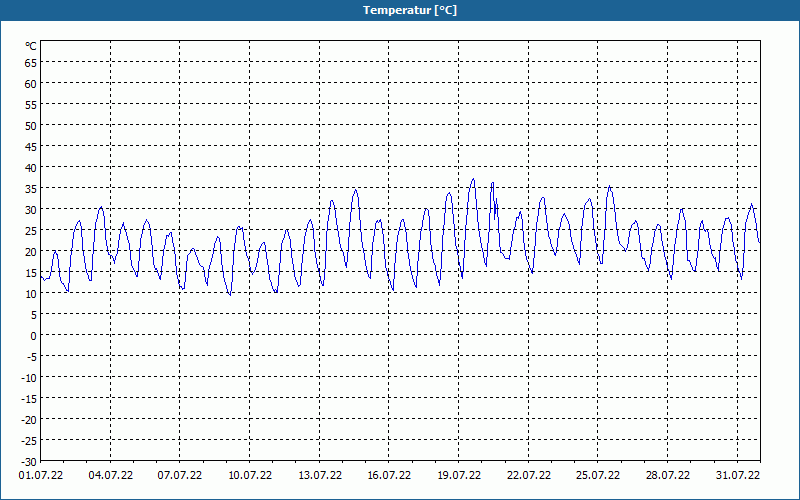Click the Temperatur [°C] chart title

click(410, 10)
